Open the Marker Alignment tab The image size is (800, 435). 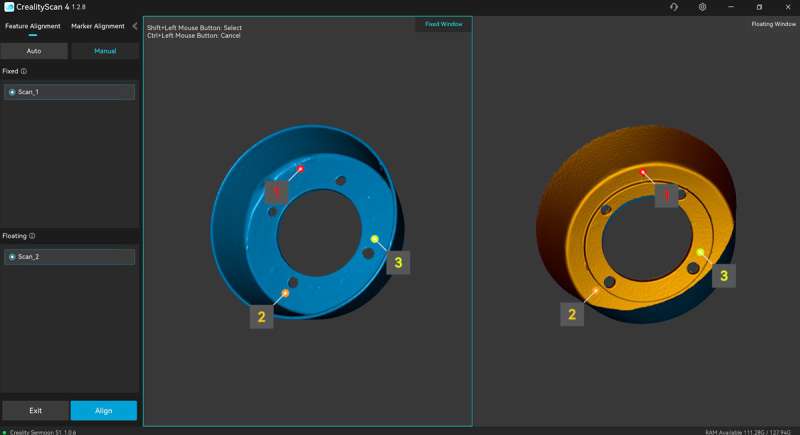[x=98, y=26]
